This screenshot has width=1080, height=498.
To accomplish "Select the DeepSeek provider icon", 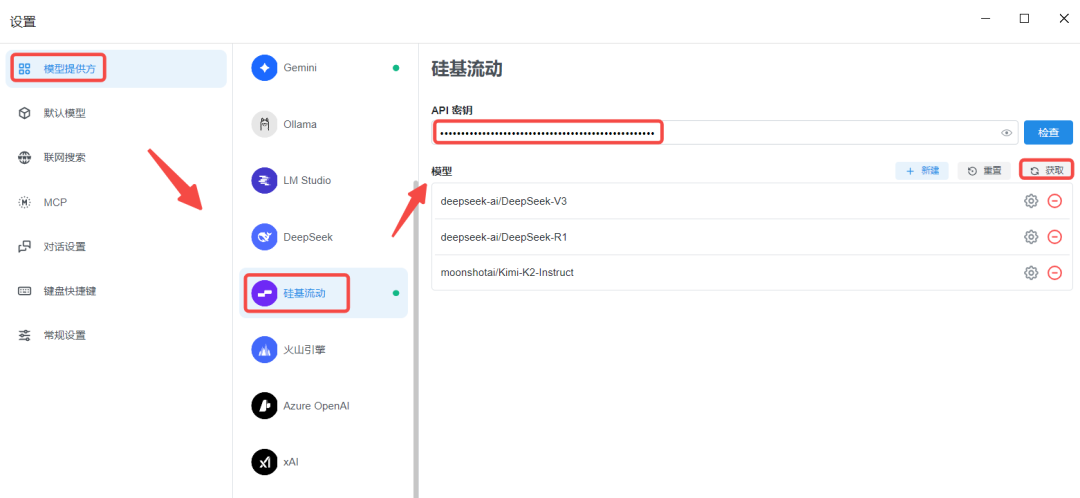I will coord(264,237).
